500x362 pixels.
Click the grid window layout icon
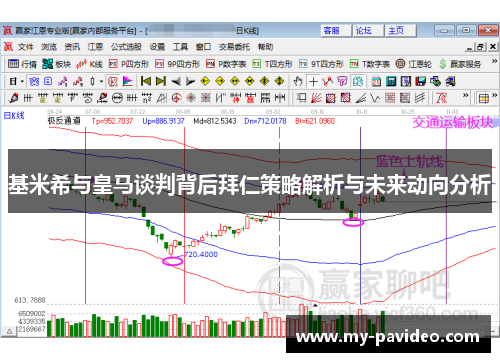pyautogui.click(x=484, y=98)
